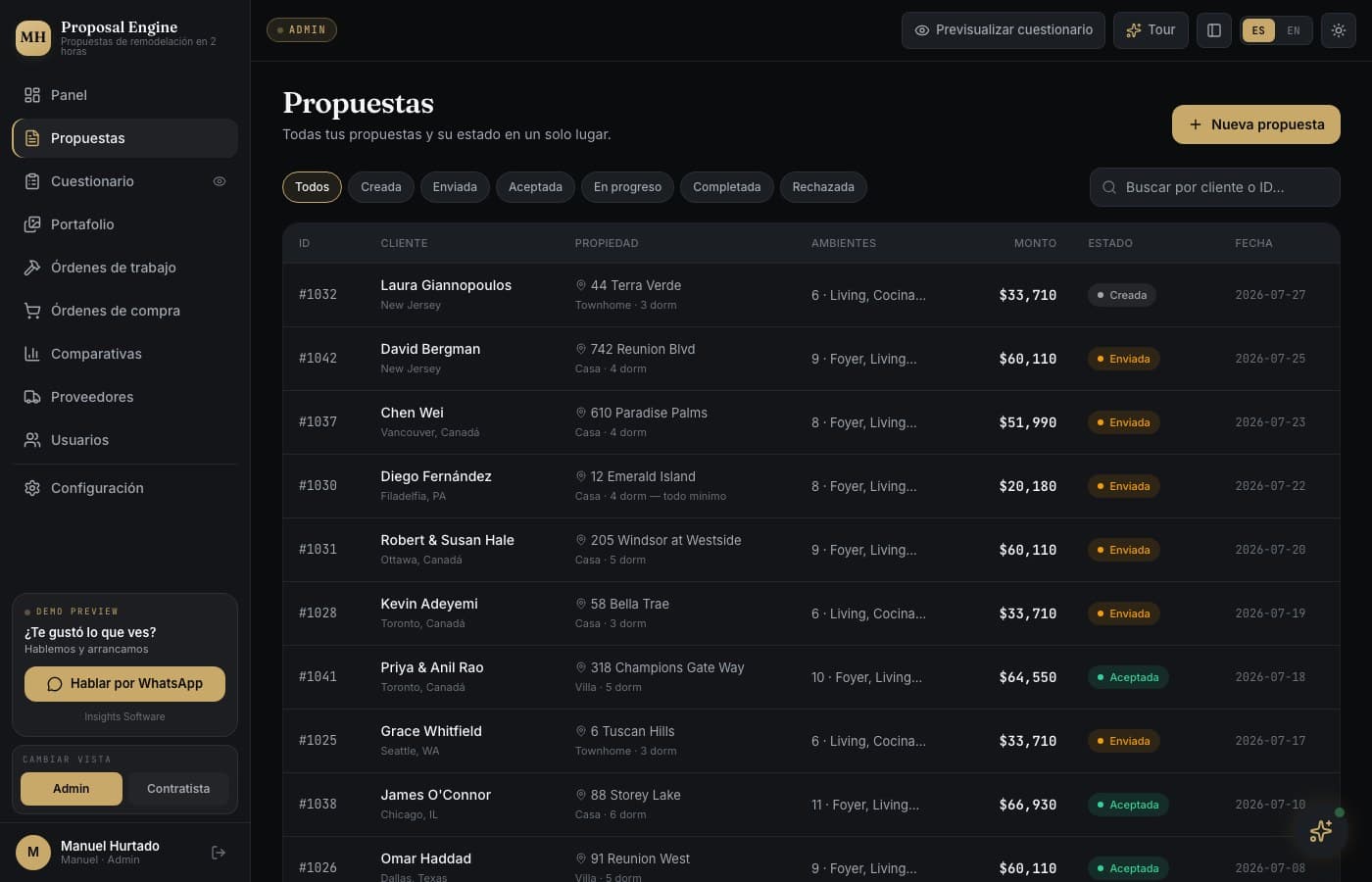Switch language to EN
The width and height of the screenshot is (1372, 882).
pyautogui.click(x=1294, y=30)
